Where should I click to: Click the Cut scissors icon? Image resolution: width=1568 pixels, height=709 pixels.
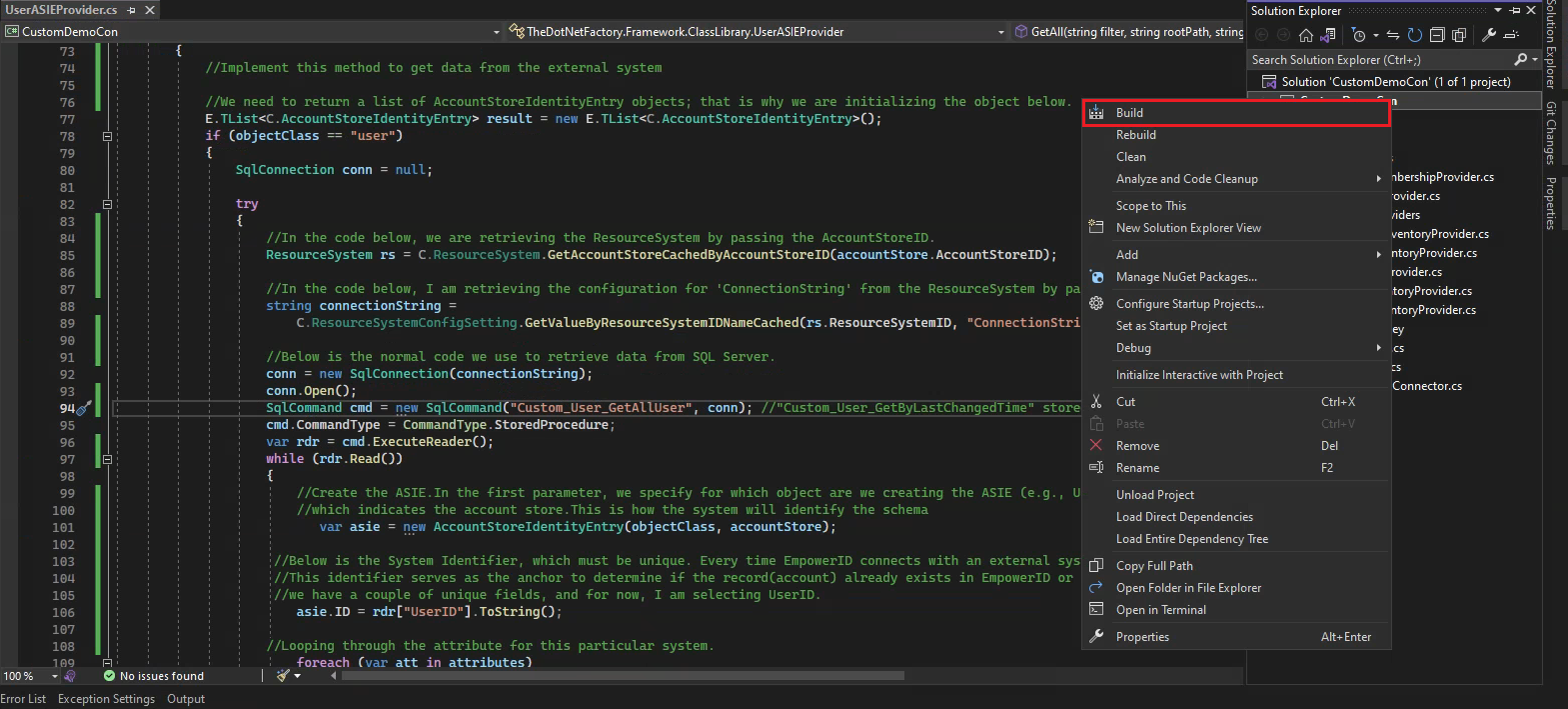tap(1096, 401)
